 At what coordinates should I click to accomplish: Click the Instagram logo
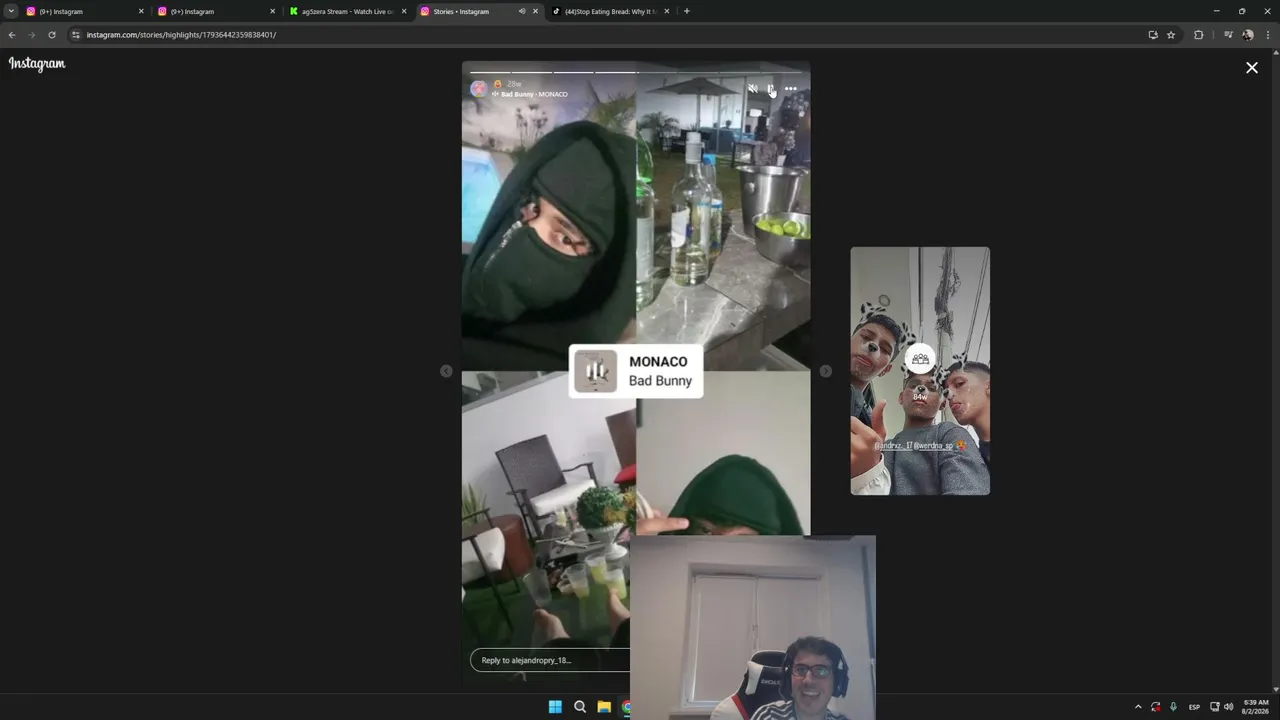[x=37, y=64]
